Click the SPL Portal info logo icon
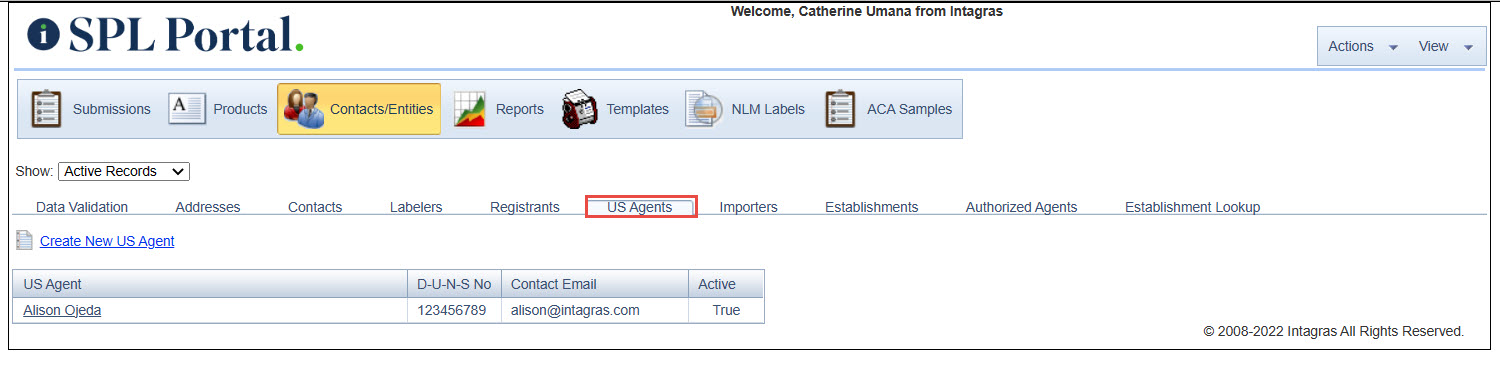1500x365 pixels. pyautogui.click(x=44, y=34)
